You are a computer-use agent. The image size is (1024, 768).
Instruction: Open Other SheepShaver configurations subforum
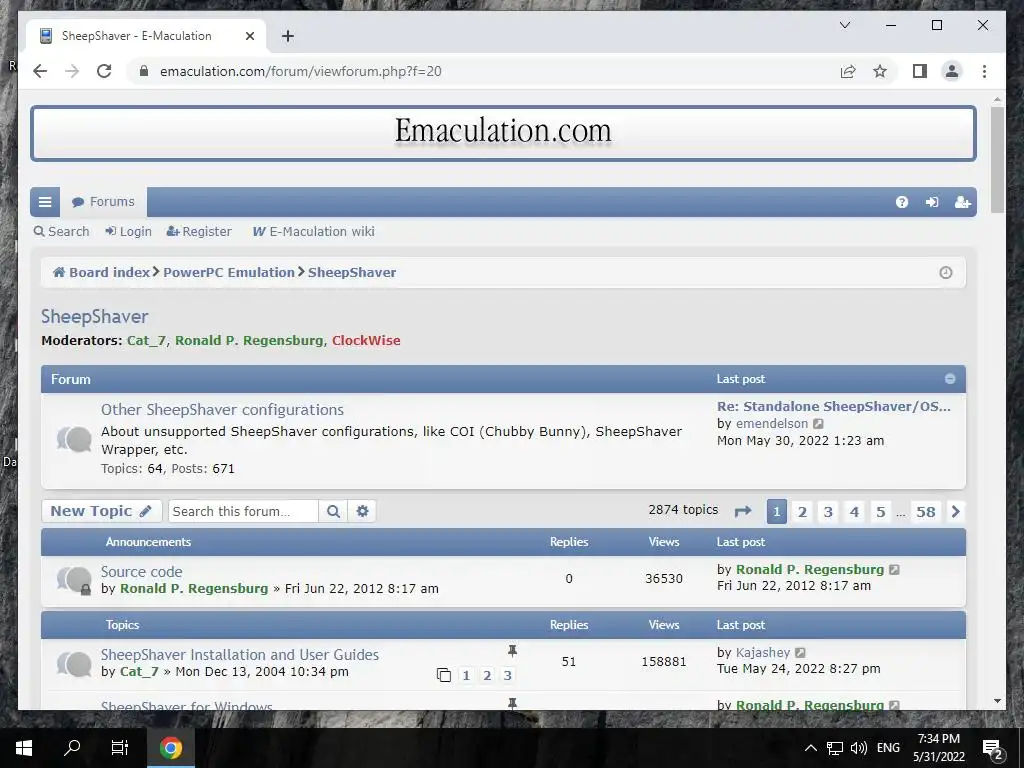[222, 409]
